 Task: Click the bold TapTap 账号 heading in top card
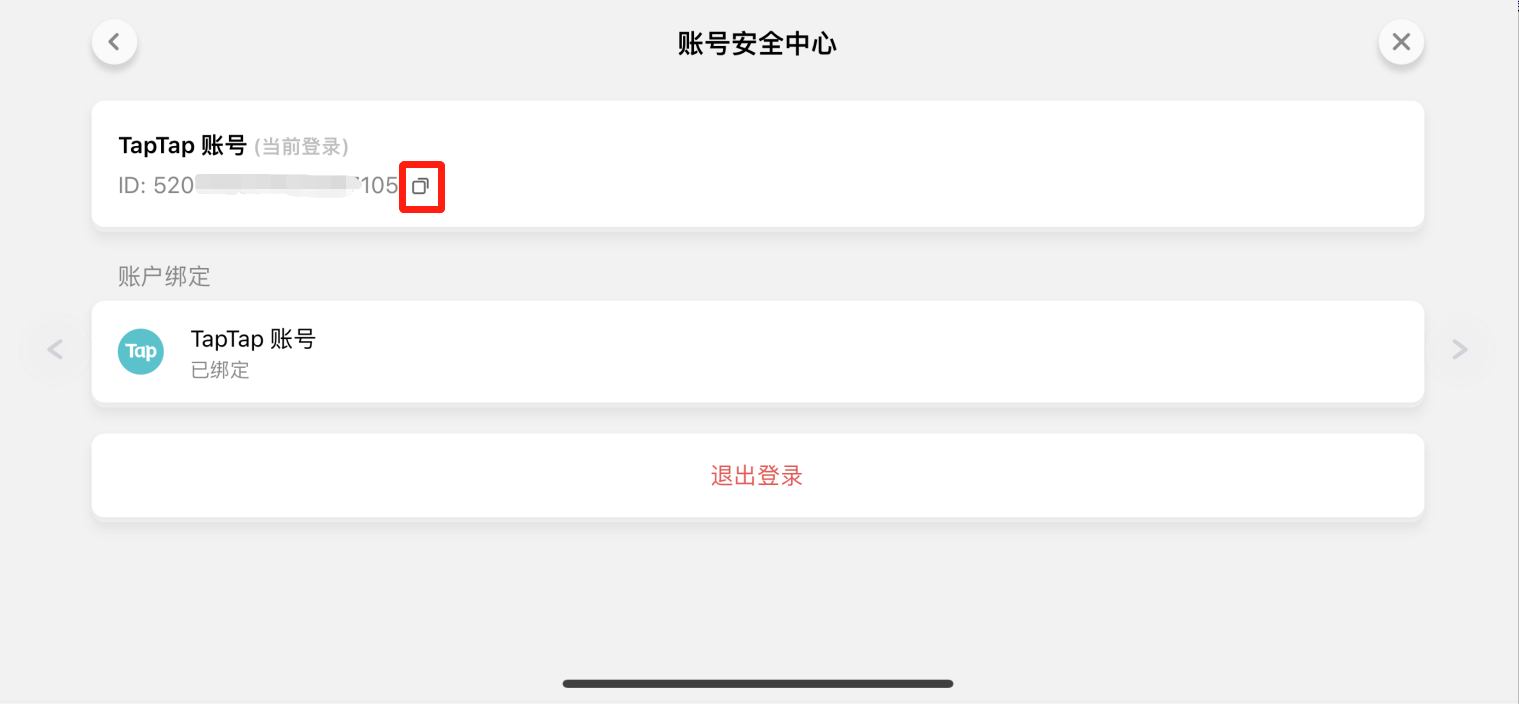pyautogui.click(x=182, y=146)
